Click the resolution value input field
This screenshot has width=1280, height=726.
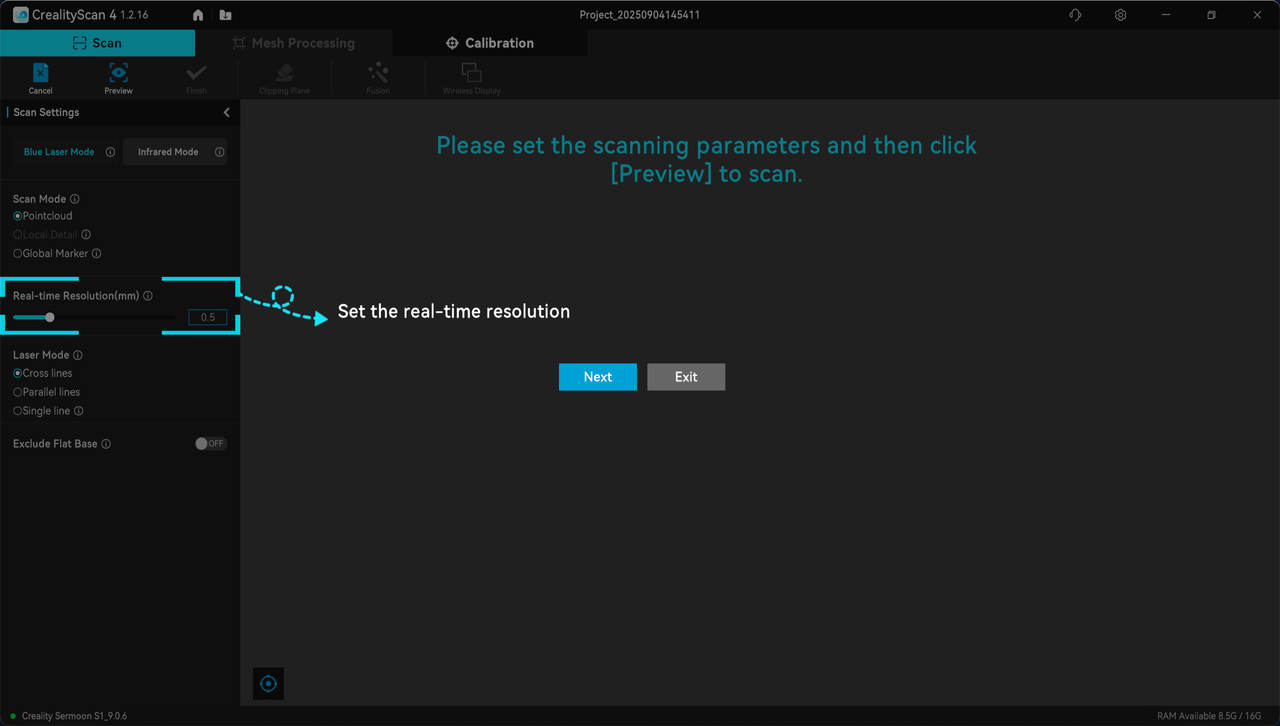tap(207, 317)
